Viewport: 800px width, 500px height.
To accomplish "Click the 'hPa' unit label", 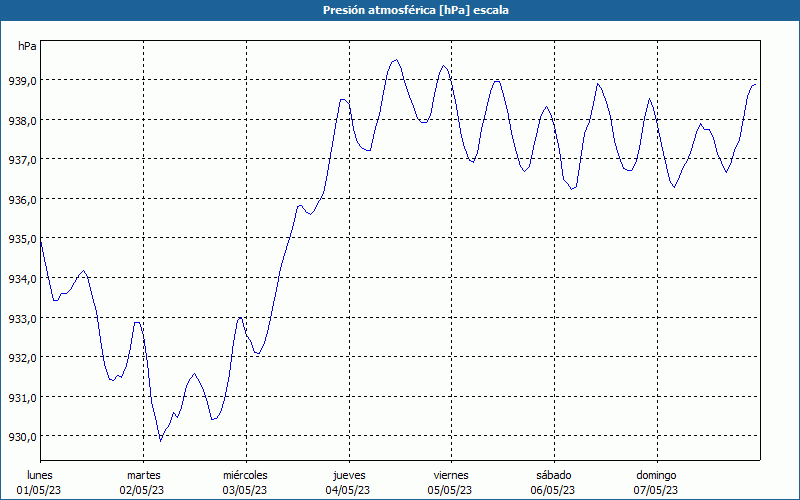I will [27, 46].
